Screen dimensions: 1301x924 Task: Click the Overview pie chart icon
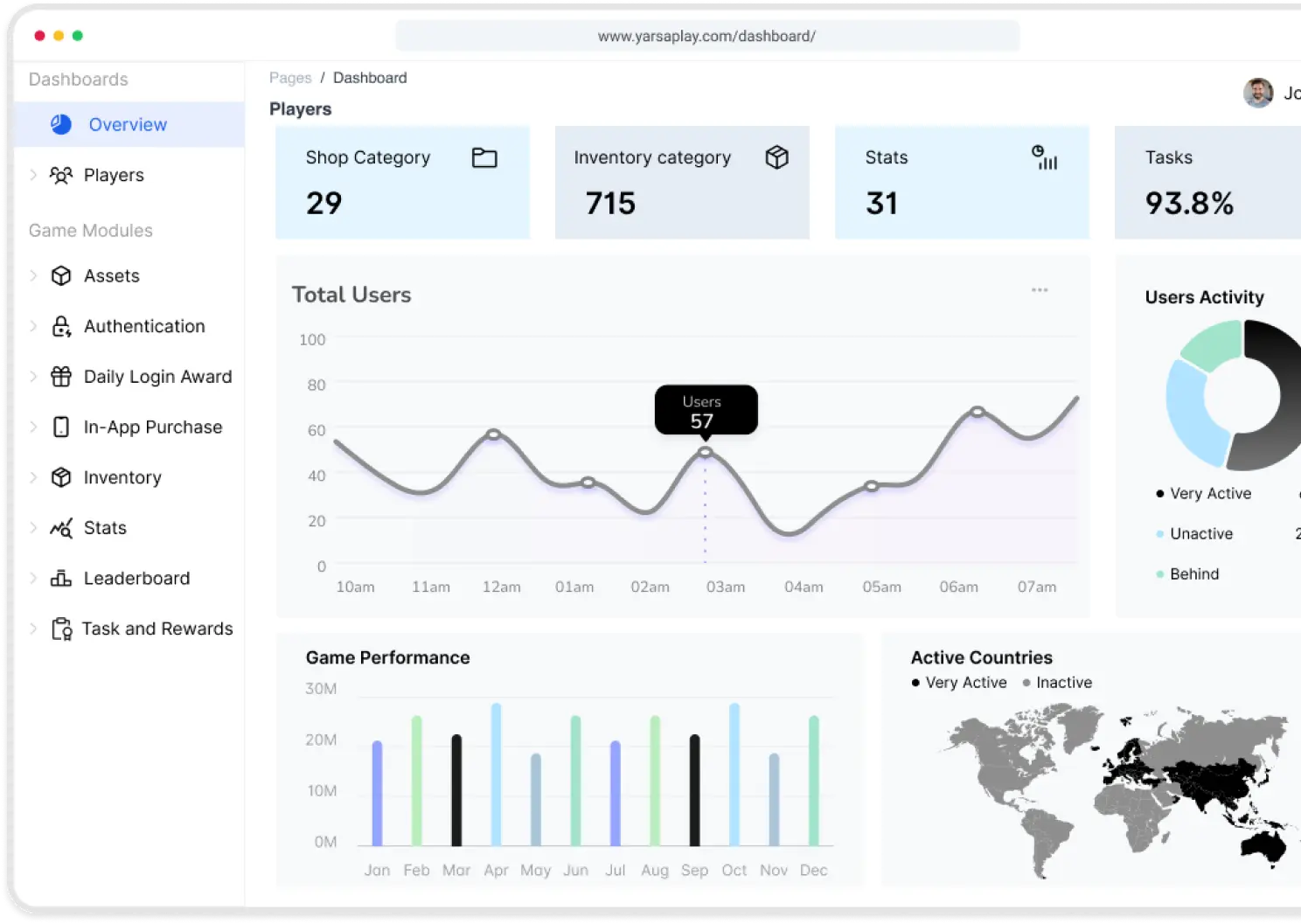point(61,124)
